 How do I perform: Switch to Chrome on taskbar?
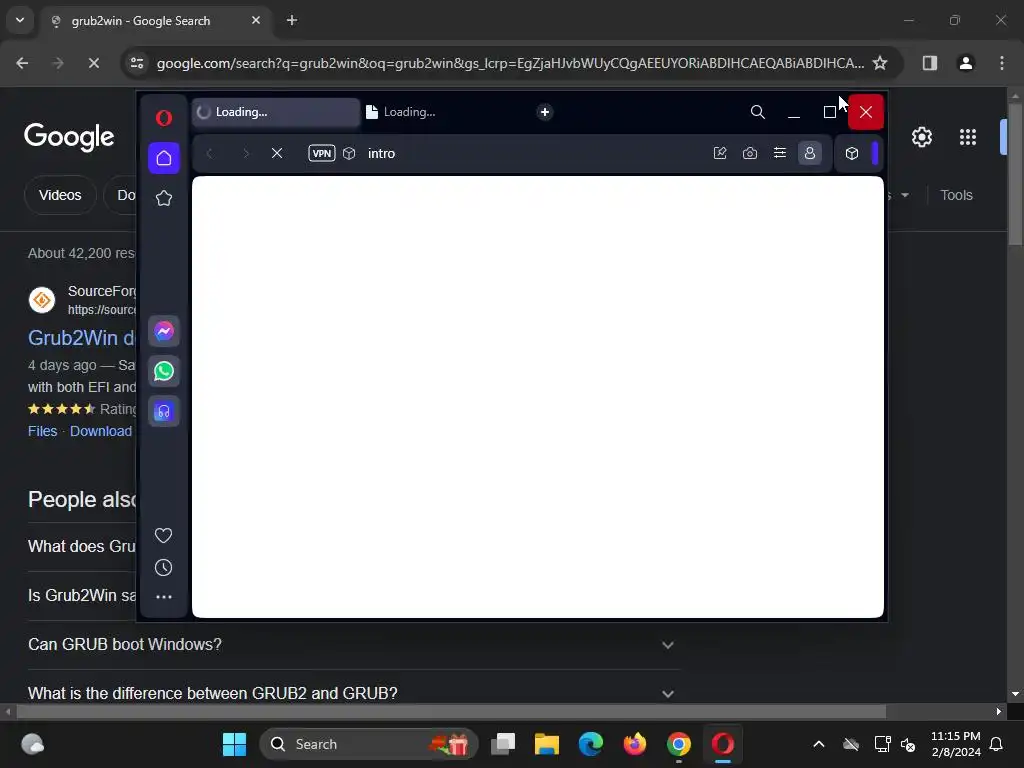[x=679, y=744]
